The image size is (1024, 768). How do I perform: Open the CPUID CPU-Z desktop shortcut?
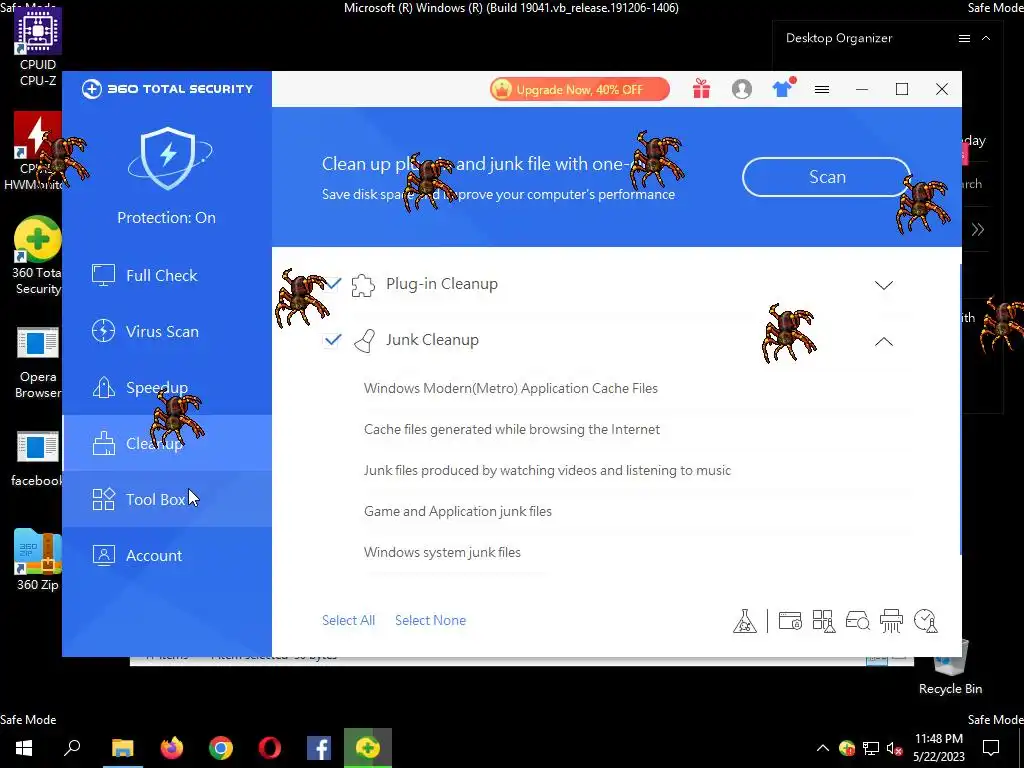coord(38,47)
